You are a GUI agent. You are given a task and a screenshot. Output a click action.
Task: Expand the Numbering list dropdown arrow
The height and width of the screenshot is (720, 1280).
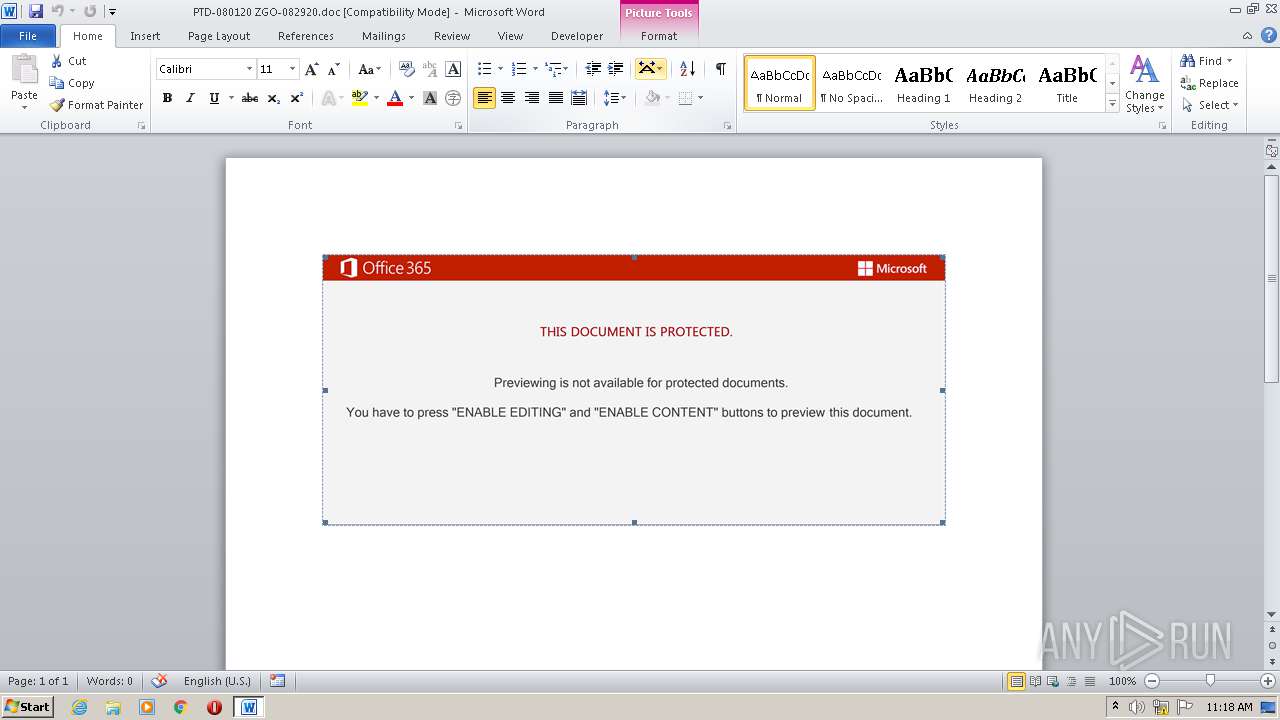535,69
